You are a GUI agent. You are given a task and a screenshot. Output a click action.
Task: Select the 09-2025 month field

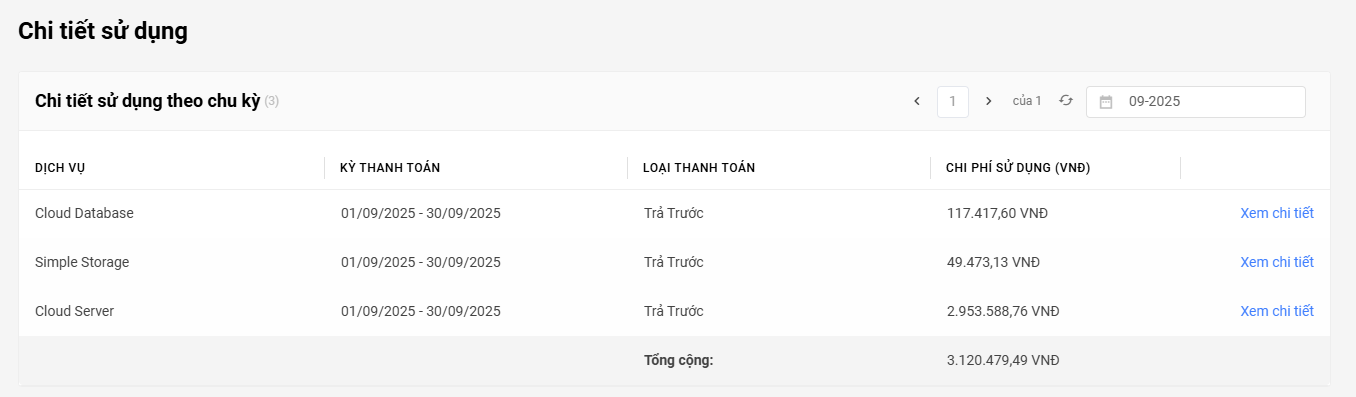(x=1196, y=102)
